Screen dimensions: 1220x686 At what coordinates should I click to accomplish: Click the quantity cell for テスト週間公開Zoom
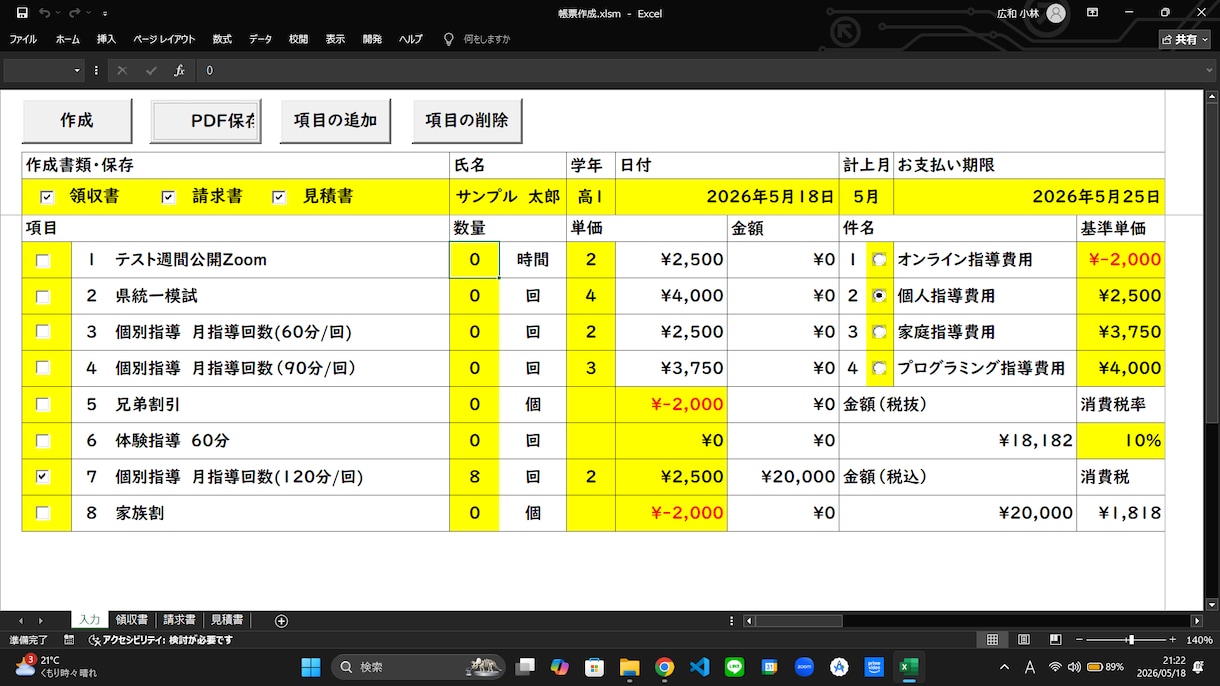[x=474, y=260]
